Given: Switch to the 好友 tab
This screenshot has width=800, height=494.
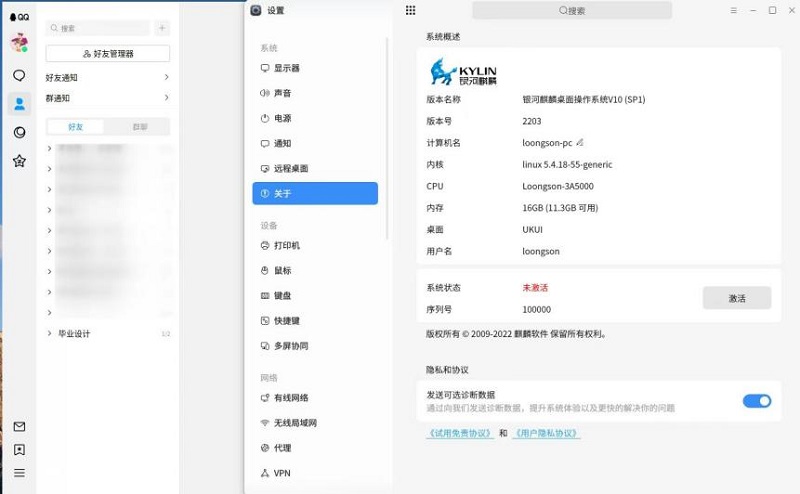Looking at the screenshot, I should click(76, 127).
